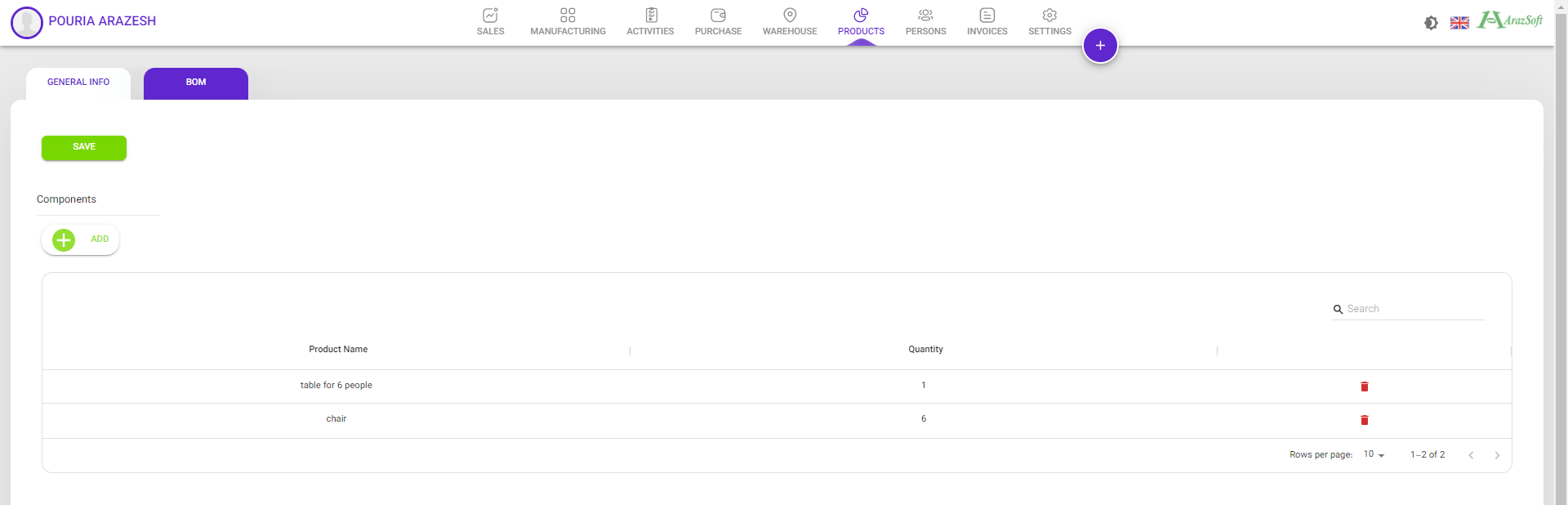Viewport: 1568px width, 505px height.
Task: Select the 'table for 6 people' row
Action: (777, 387)
